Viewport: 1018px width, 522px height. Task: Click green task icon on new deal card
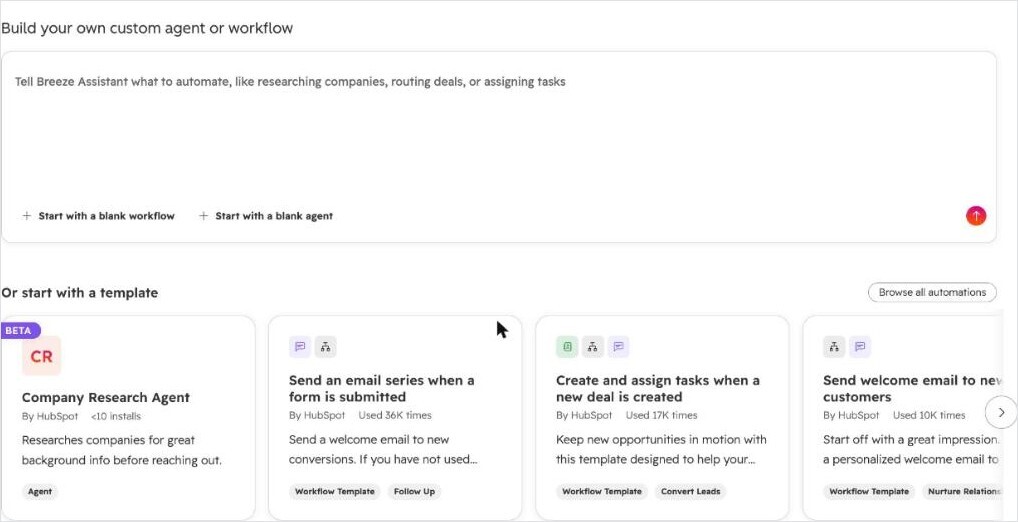(x=567, y=347)
